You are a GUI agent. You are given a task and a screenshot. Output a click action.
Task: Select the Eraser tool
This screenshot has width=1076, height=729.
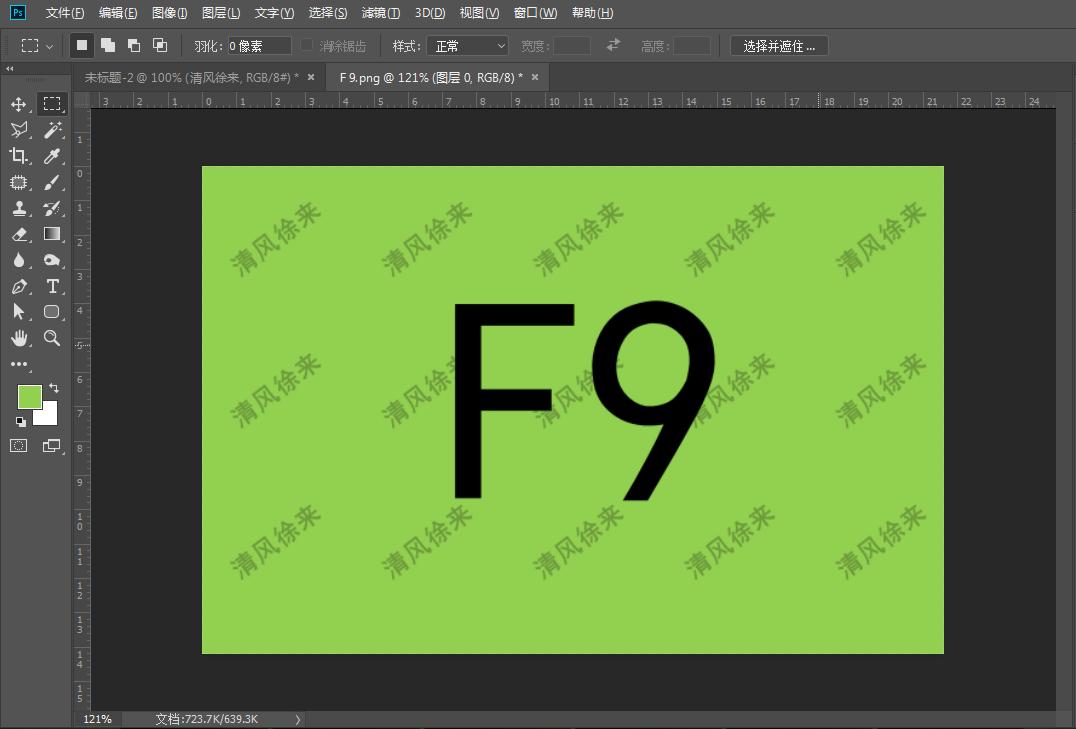click(x=19, y=234)
